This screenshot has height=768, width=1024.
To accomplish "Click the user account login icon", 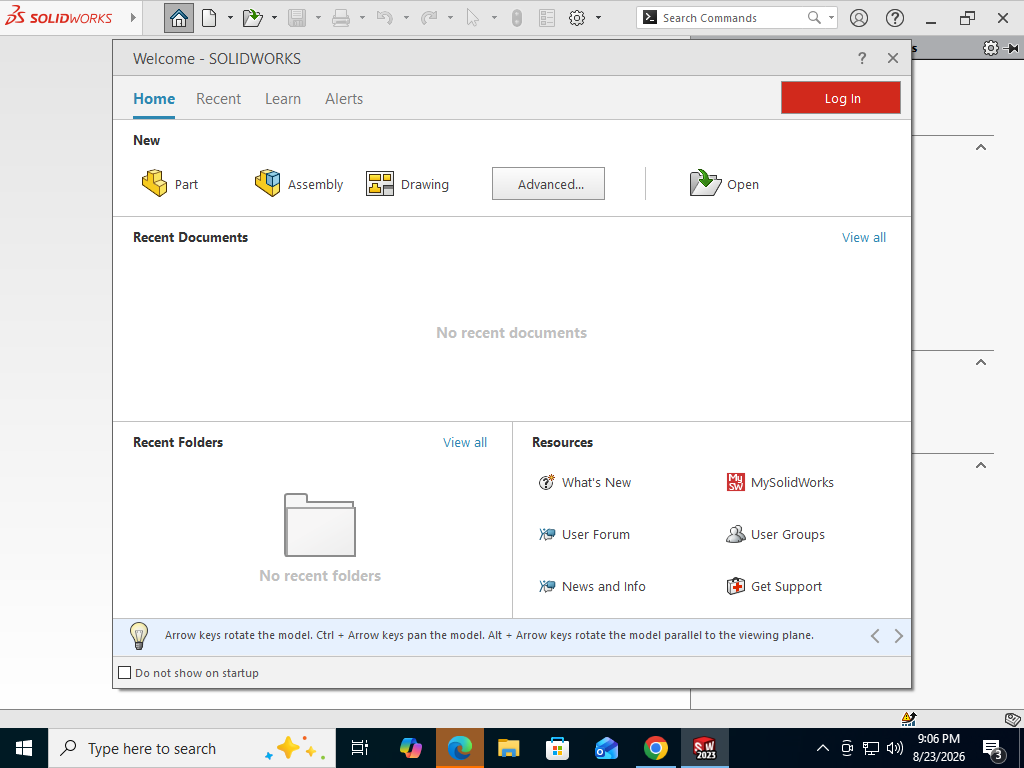I will (859, 18).
